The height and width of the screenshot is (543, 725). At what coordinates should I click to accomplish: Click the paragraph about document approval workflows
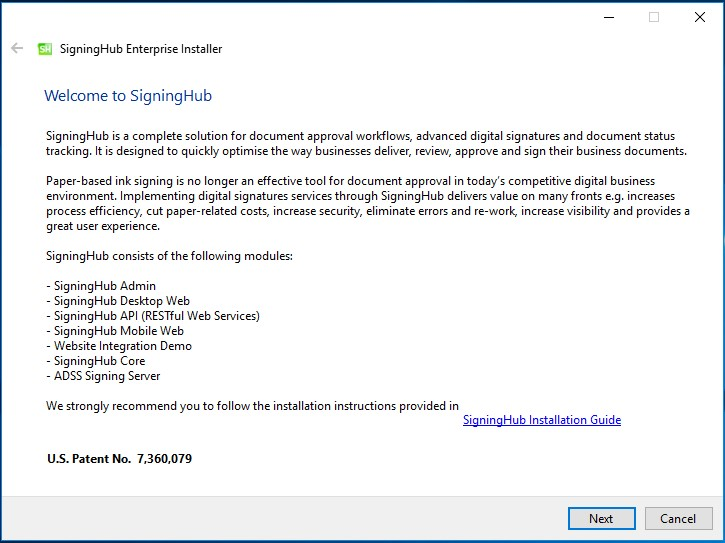[366, 143]
